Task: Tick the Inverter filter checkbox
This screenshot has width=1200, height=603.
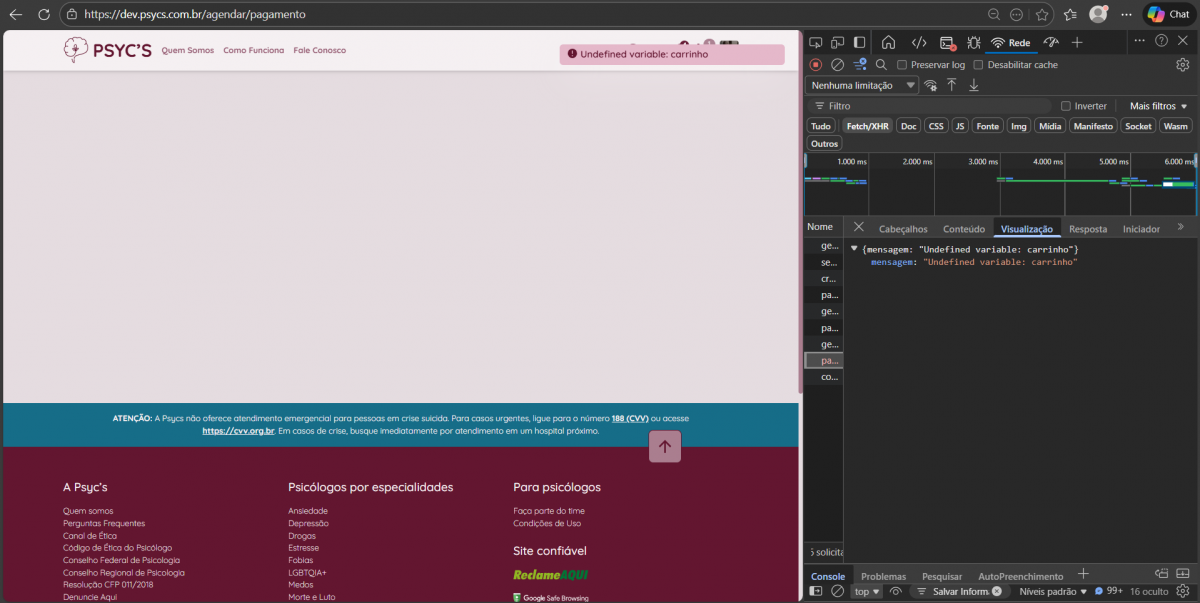Action: click(1066, 106)
